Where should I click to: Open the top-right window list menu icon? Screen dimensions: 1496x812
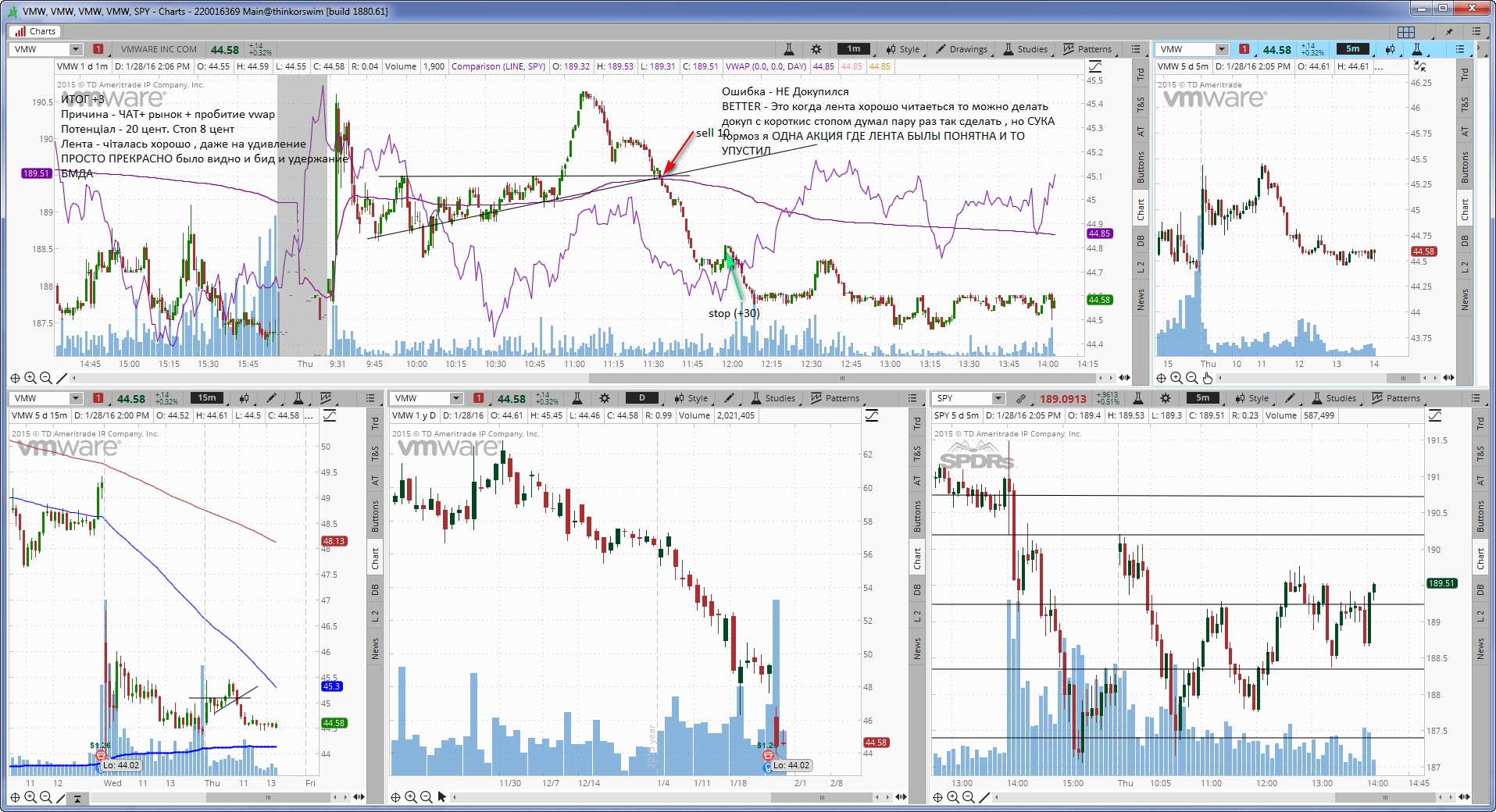(x=1476, y=31)
